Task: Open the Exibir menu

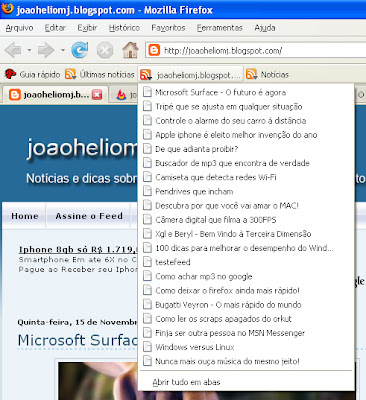Action: point(87,28)
